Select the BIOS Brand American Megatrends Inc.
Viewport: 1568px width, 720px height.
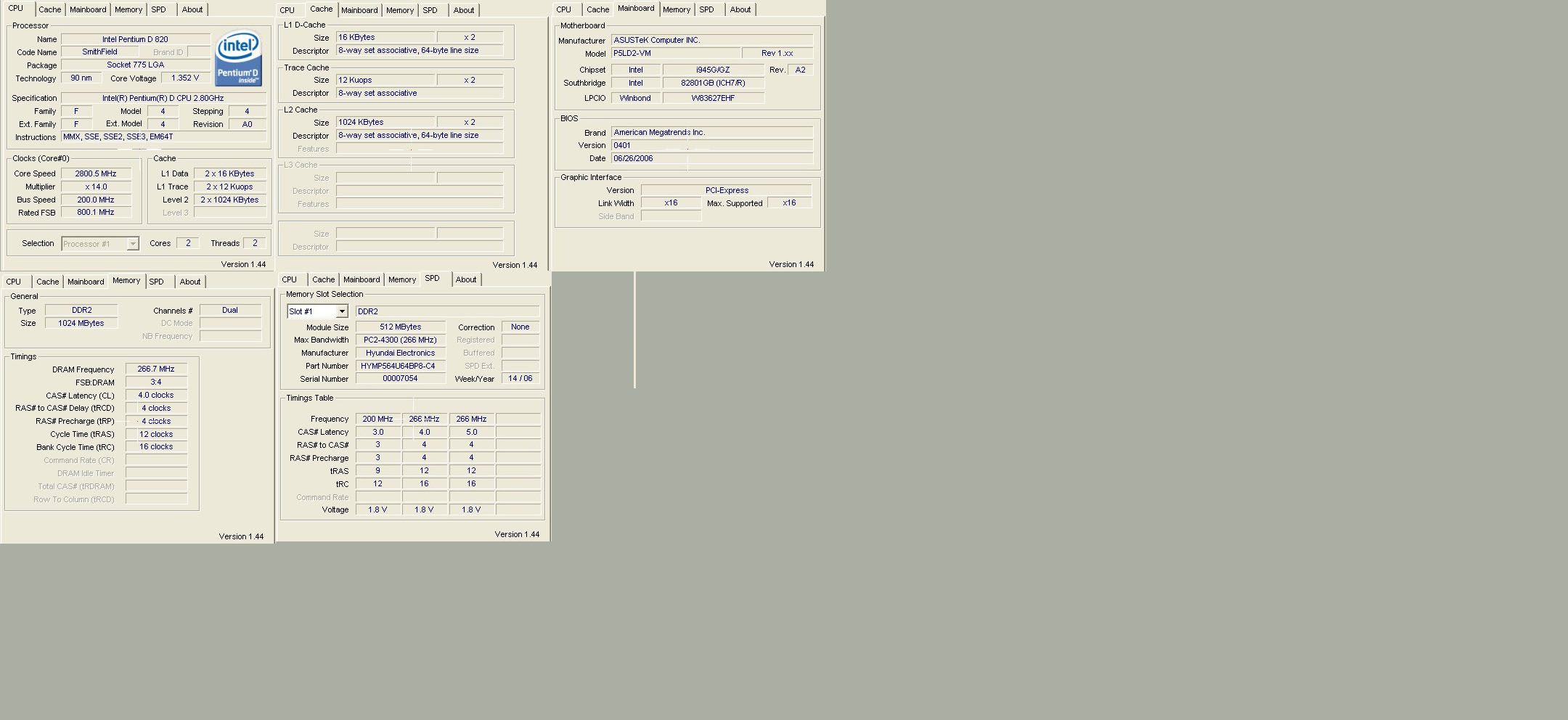point(712,133)
